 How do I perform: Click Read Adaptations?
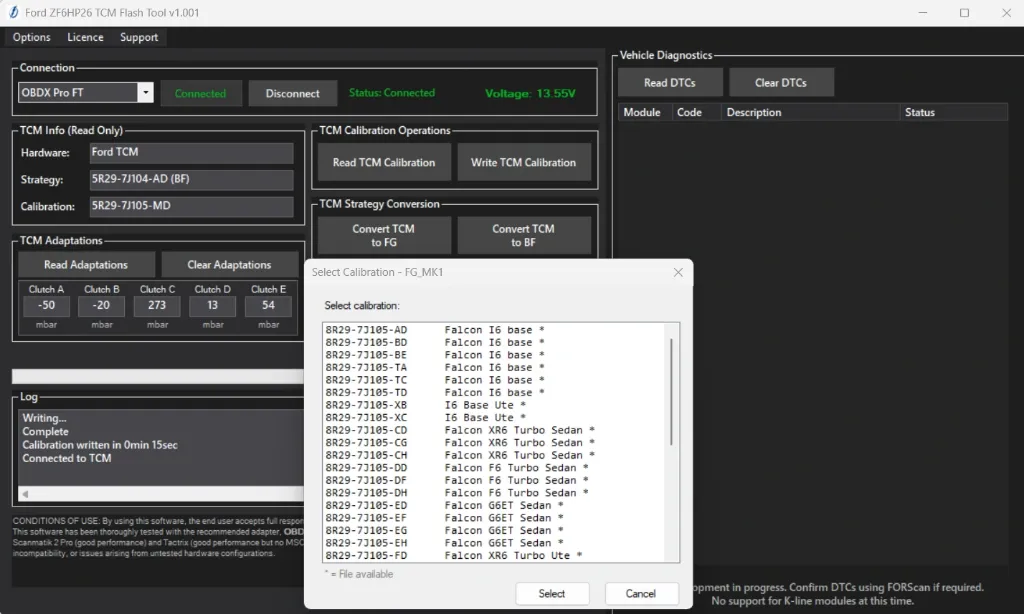tap(86, 264)
